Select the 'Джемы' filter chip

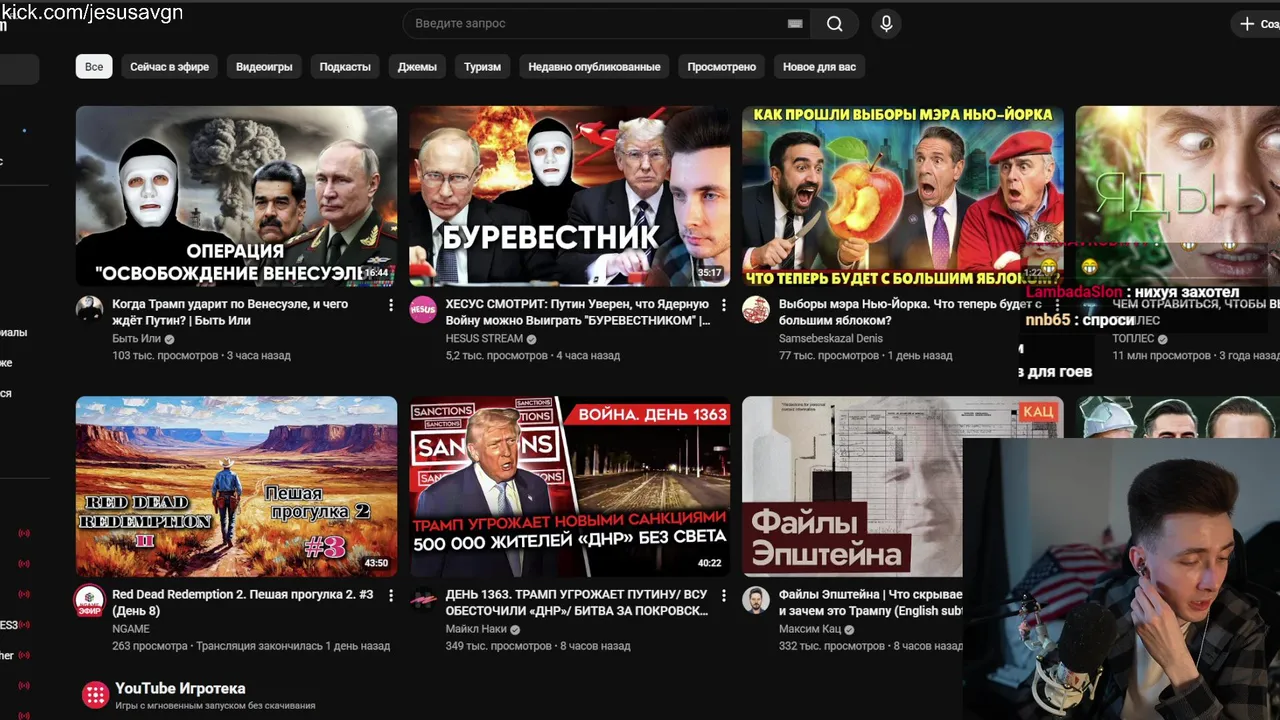coord(417,67)
